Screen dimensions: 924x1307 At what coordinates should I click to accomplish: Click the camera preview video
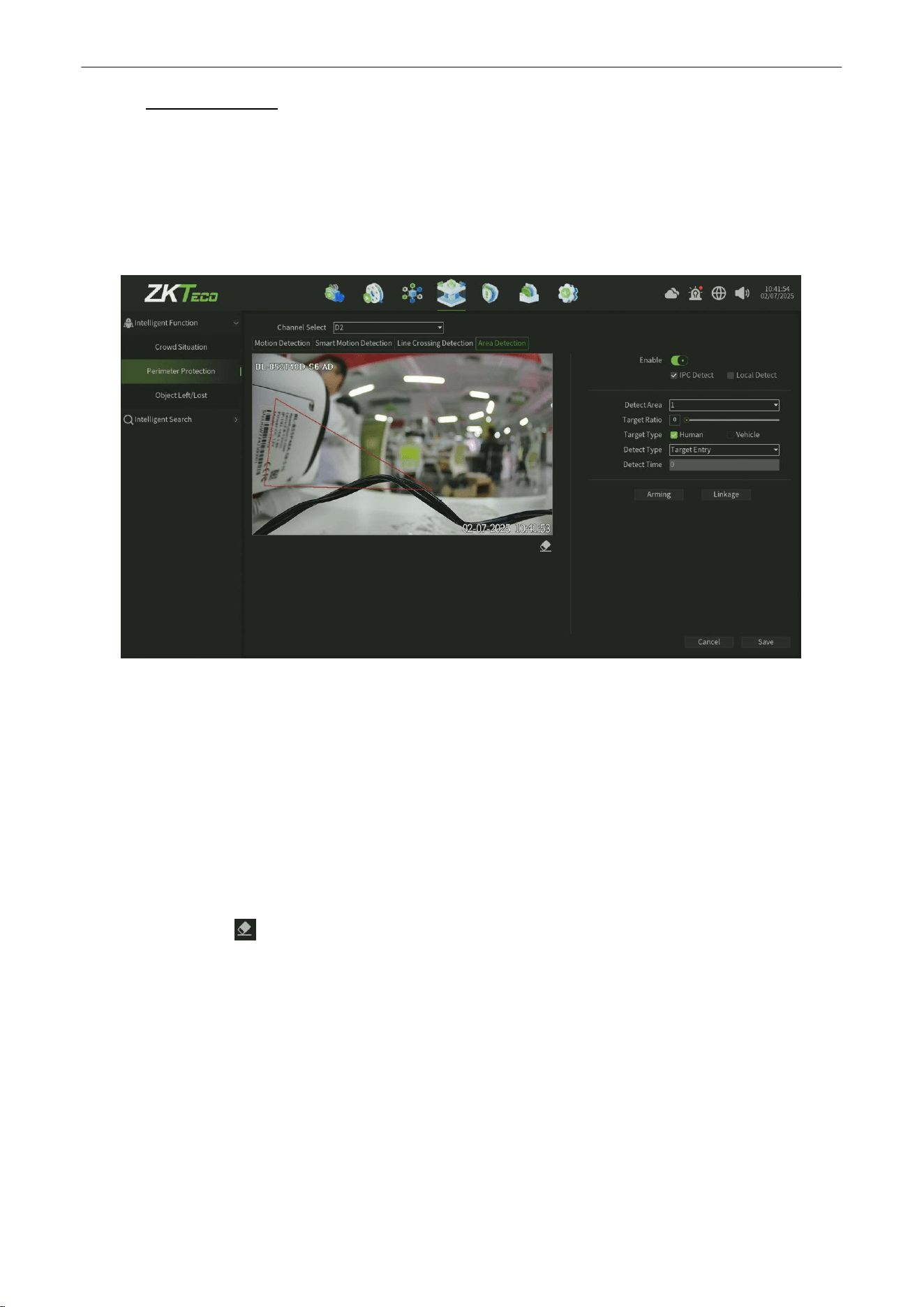tap(402, 444)
